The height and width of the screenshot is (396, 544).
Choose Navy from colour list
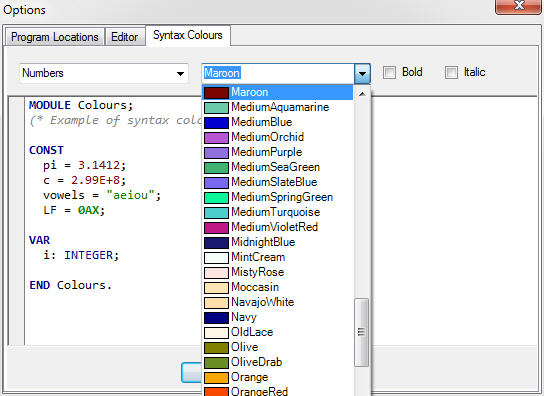pos(278,317)
